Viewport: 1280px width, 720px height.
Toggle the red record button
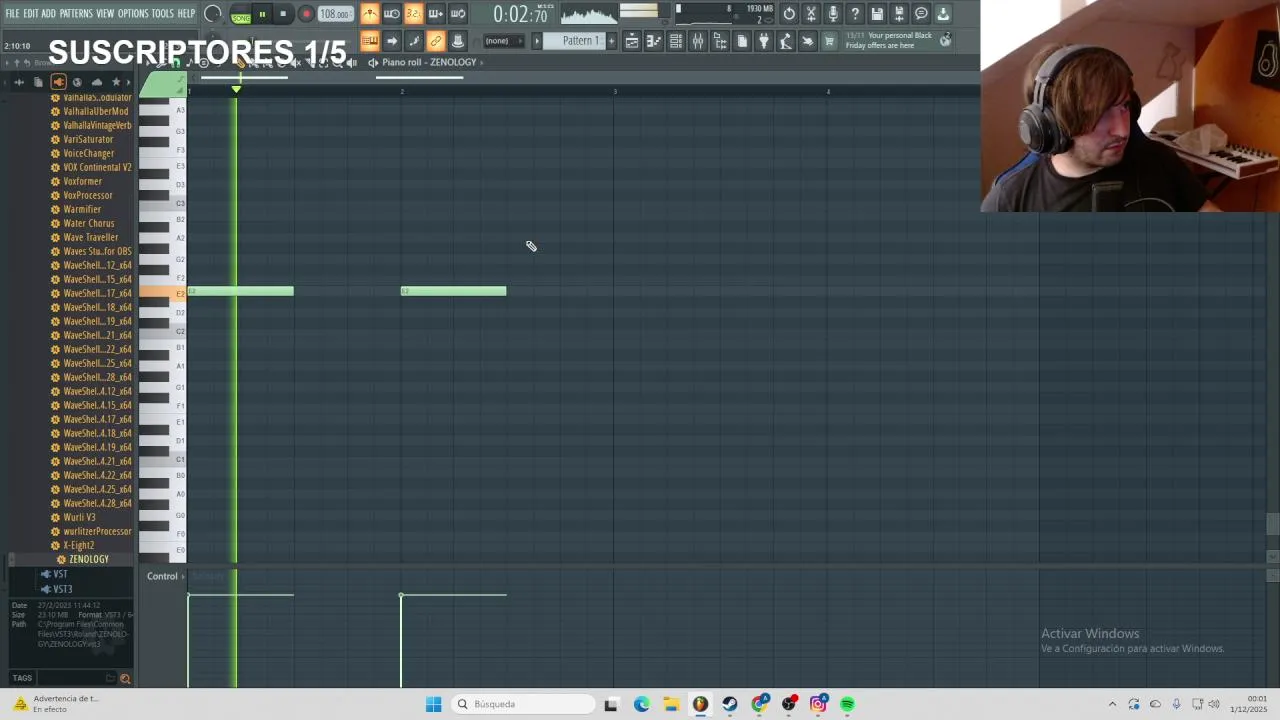306,14
